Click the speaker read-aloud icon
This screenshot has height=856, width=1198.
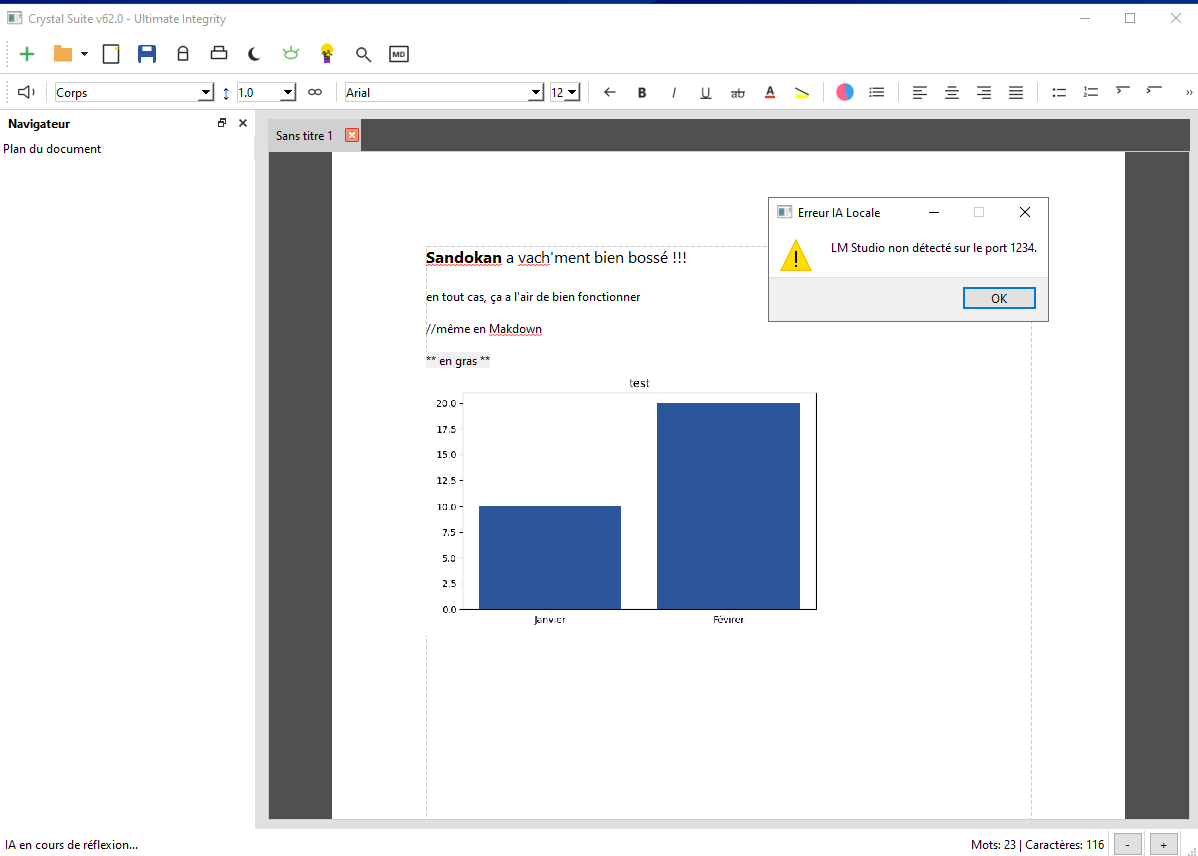[x=26, y=92]
